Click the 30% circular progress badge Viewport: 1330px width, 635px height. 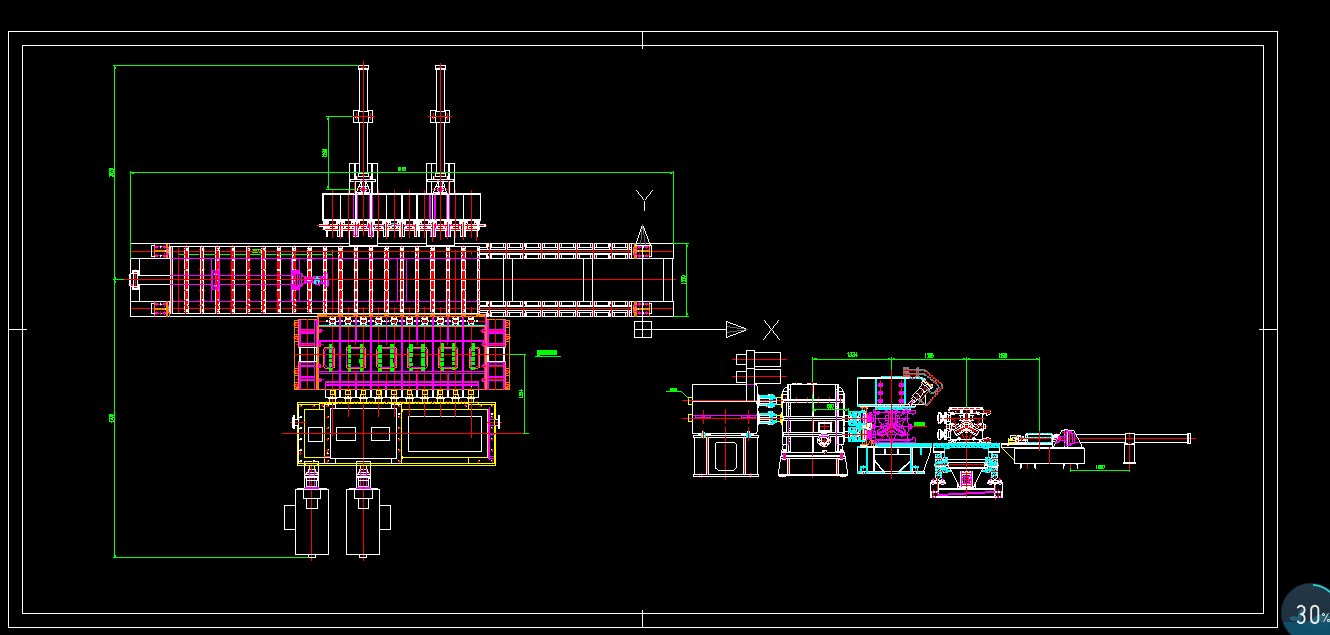1305,610
